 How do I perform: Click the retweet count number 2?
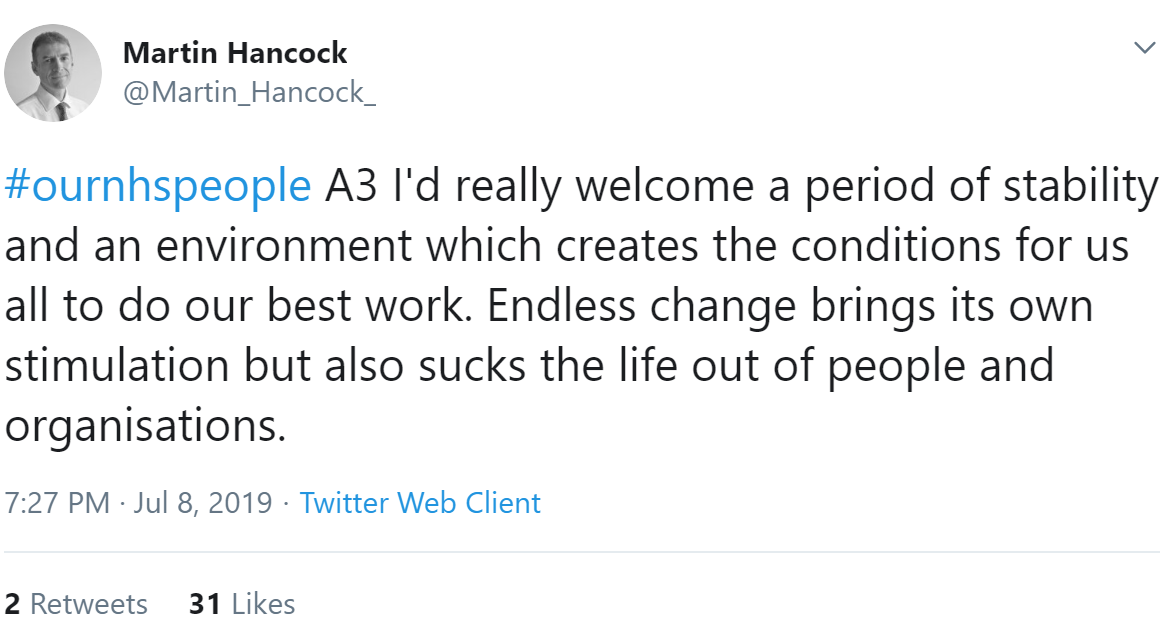coord(13,604)
